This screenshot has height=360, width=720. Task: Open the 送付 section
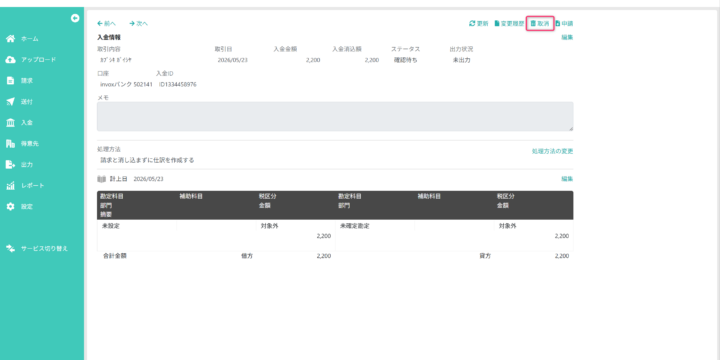[x=19, y=102]
